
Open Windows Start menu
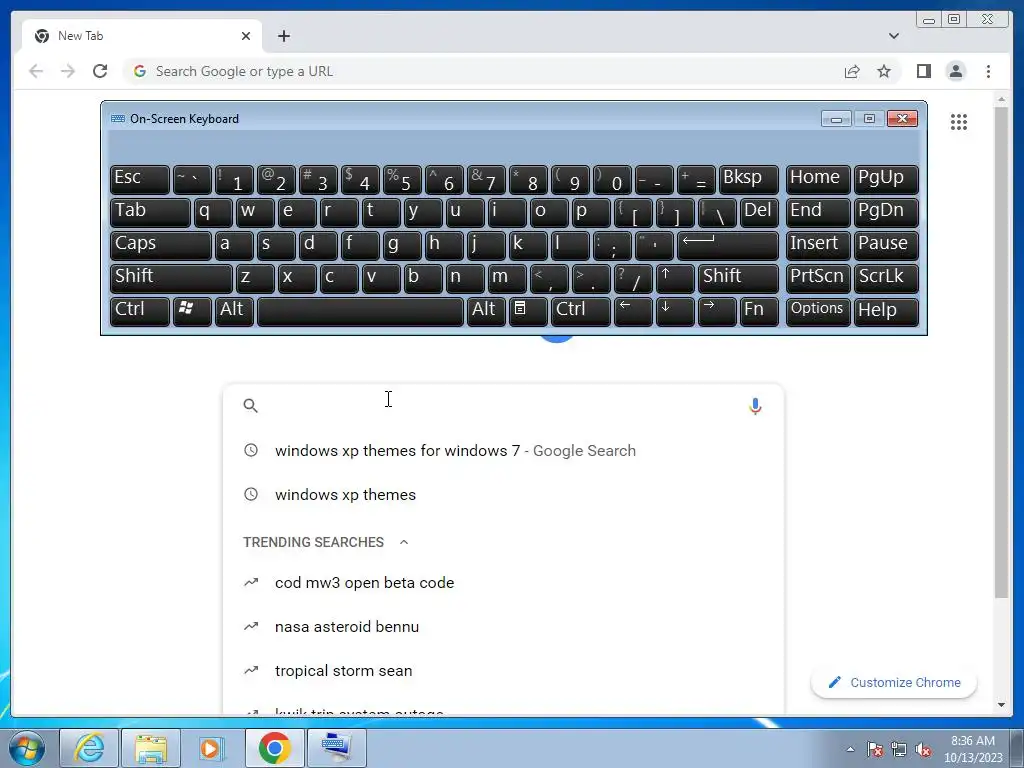(x=26, y=748)
